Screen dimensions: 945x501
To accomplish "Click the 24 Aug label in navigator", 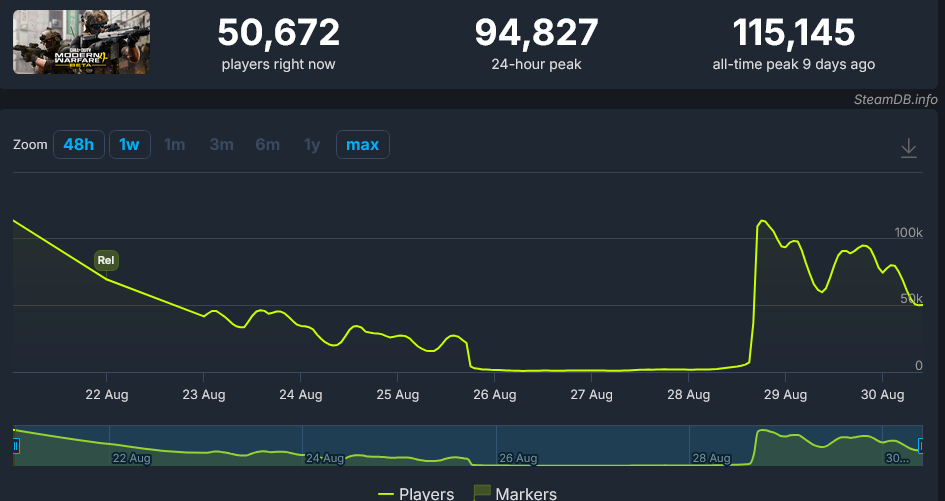I will [325, 458].
